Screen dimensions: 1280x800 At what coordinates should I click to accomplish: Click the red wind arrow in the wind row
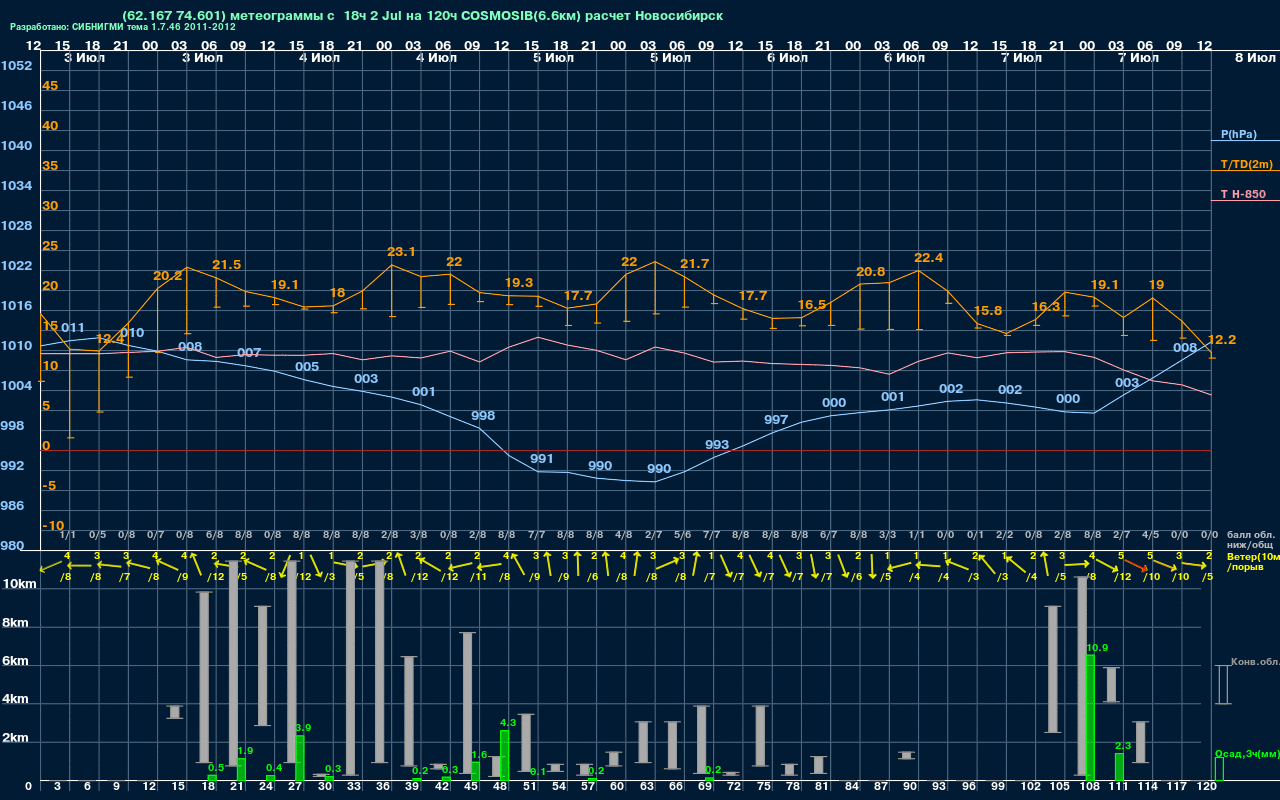point(1135,566)
